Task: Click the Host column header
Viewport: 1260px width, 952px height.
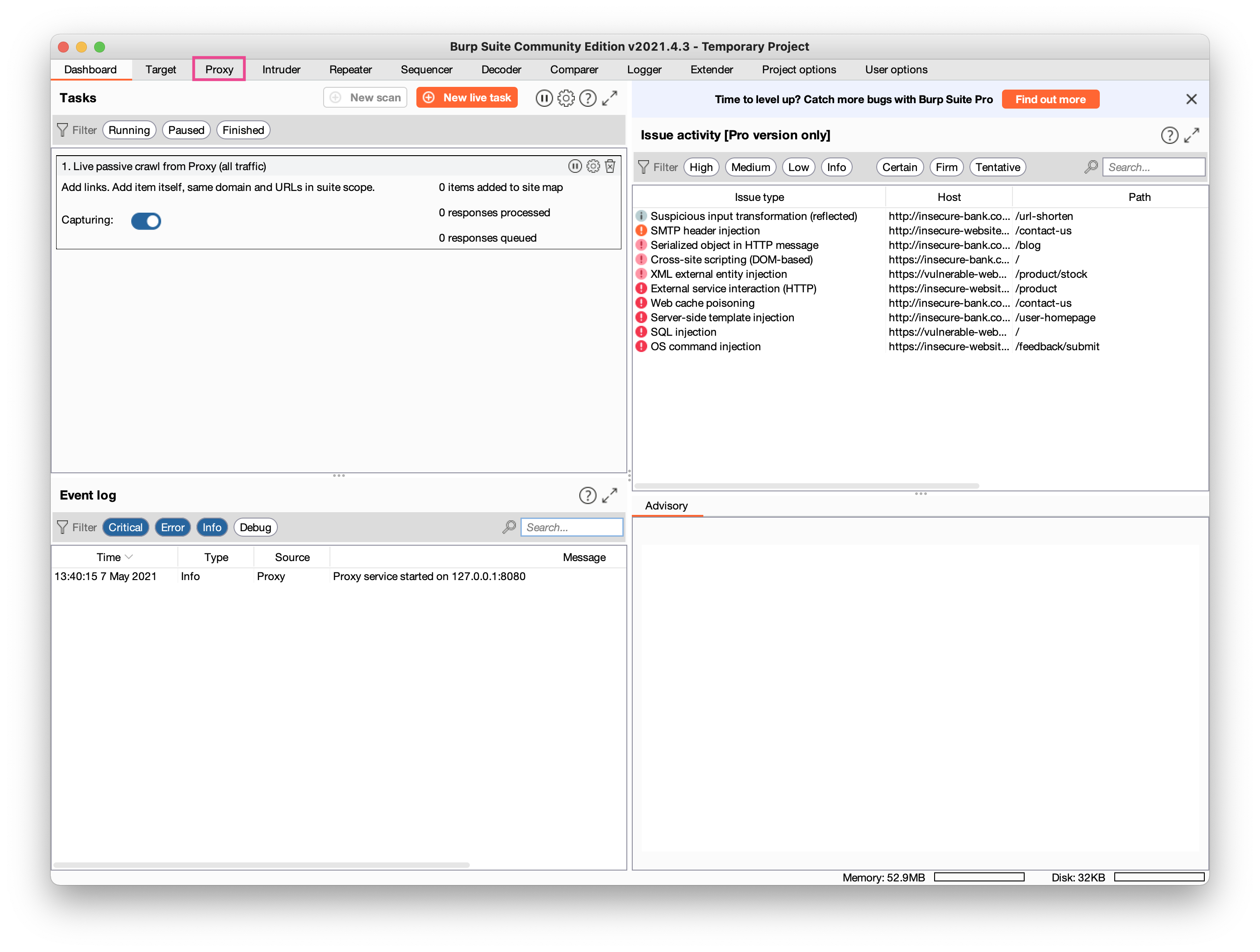Action: pos(949,198)
